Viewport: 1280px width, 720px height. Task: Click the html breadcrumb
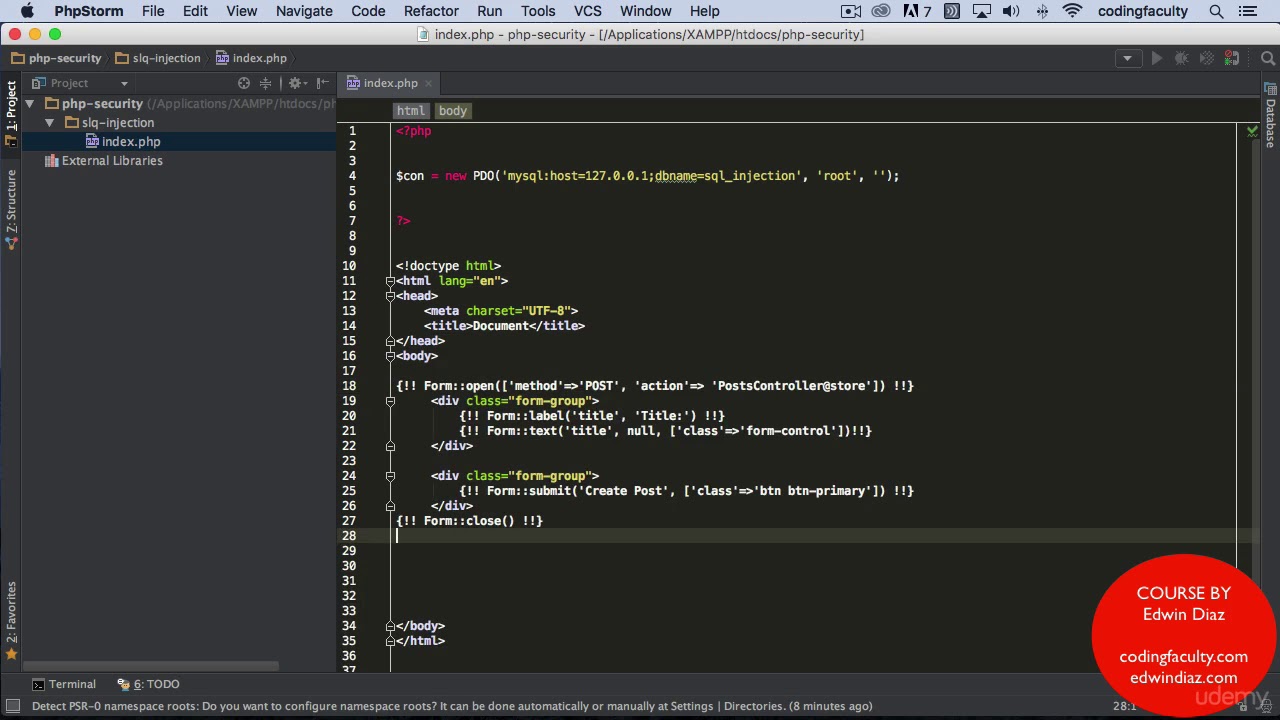coord(410,111)
